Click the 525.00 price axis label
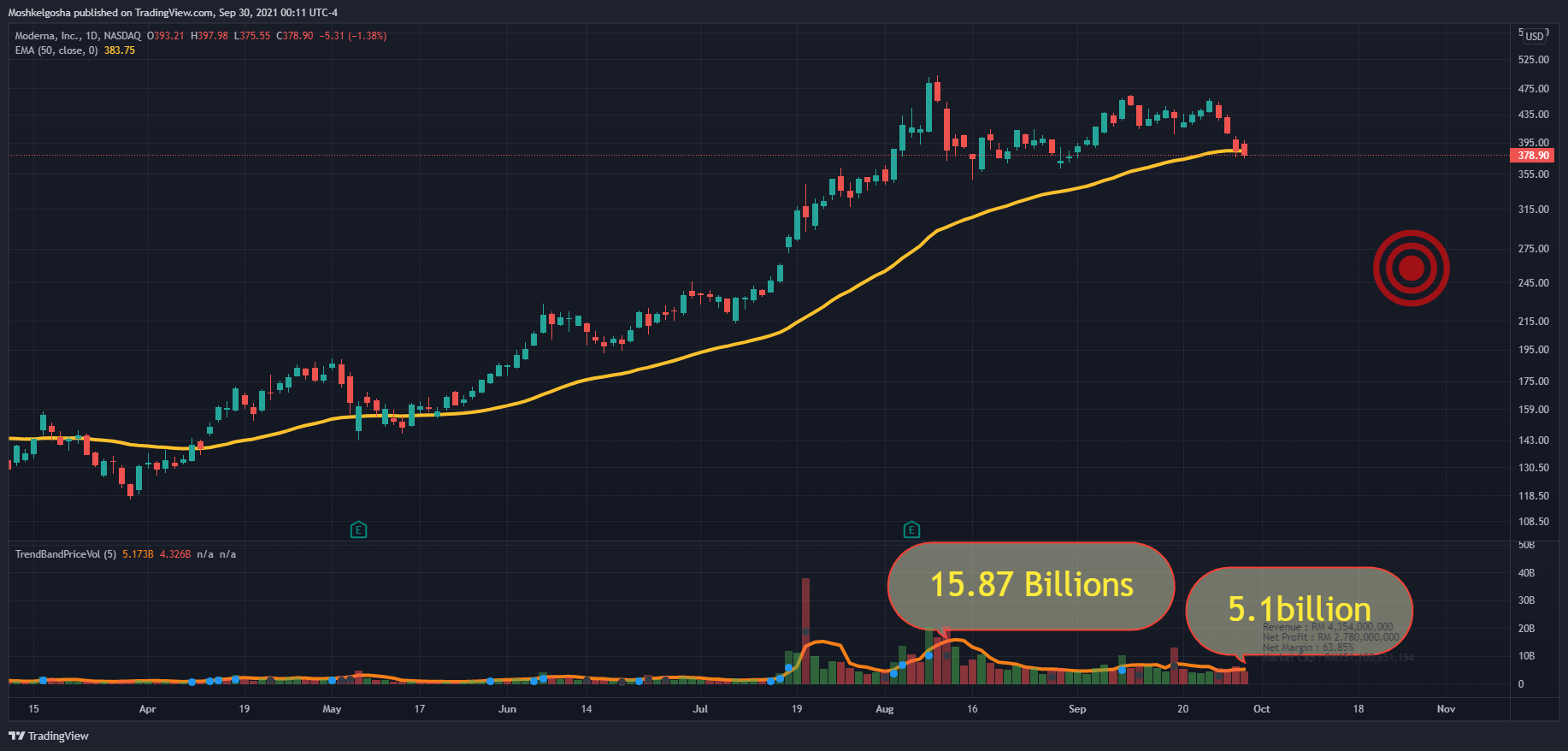1568x751 pixels. (1534, 60)
